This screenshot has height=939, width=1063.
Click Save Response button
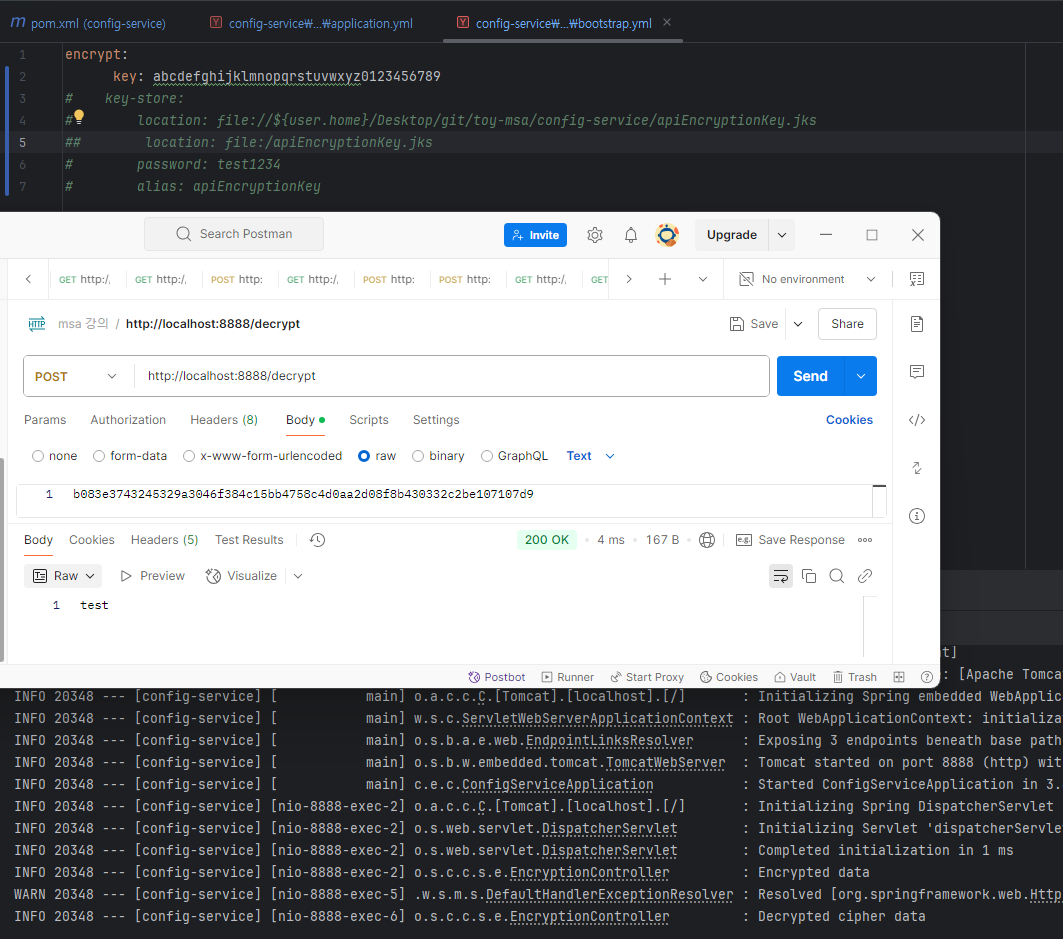[x=790, y=540]
